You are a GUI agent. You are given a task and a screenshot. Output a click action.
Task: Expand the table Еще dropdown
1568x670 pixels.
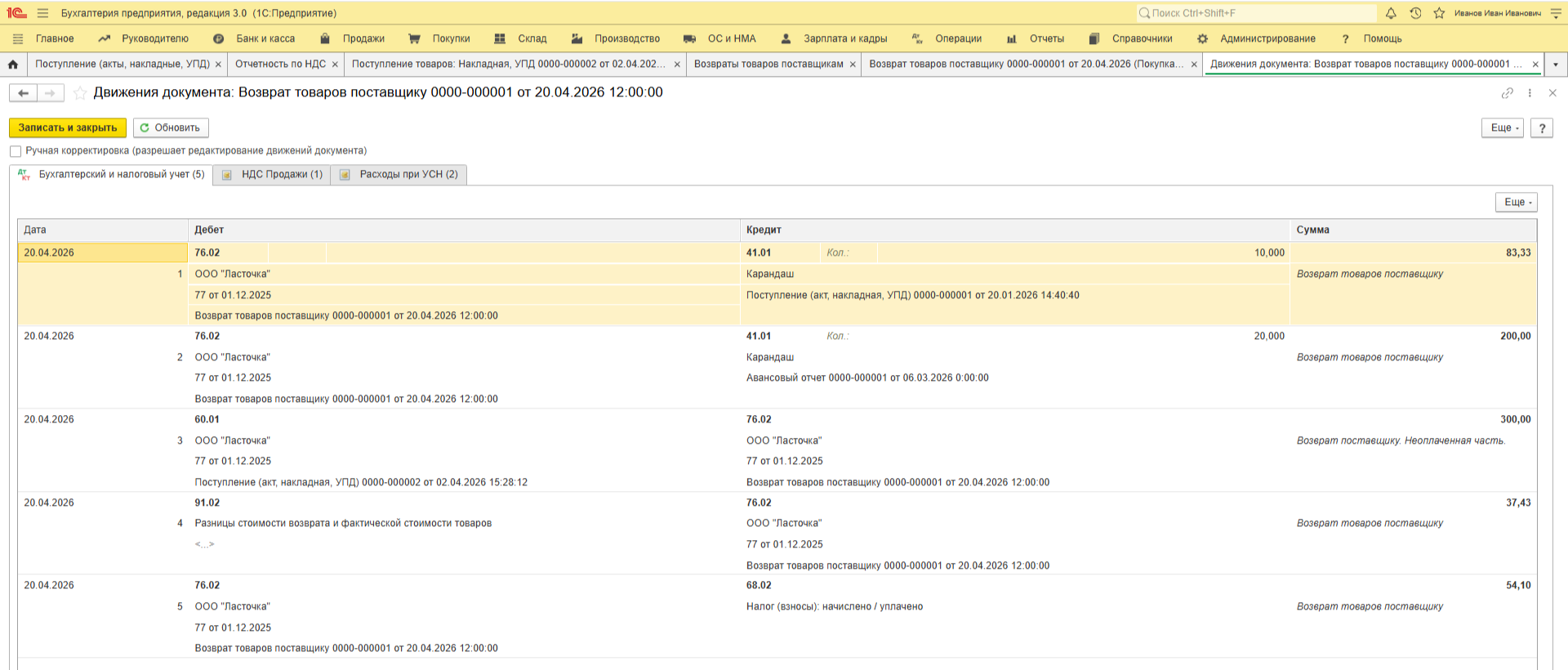click(x=1516, y=203)
